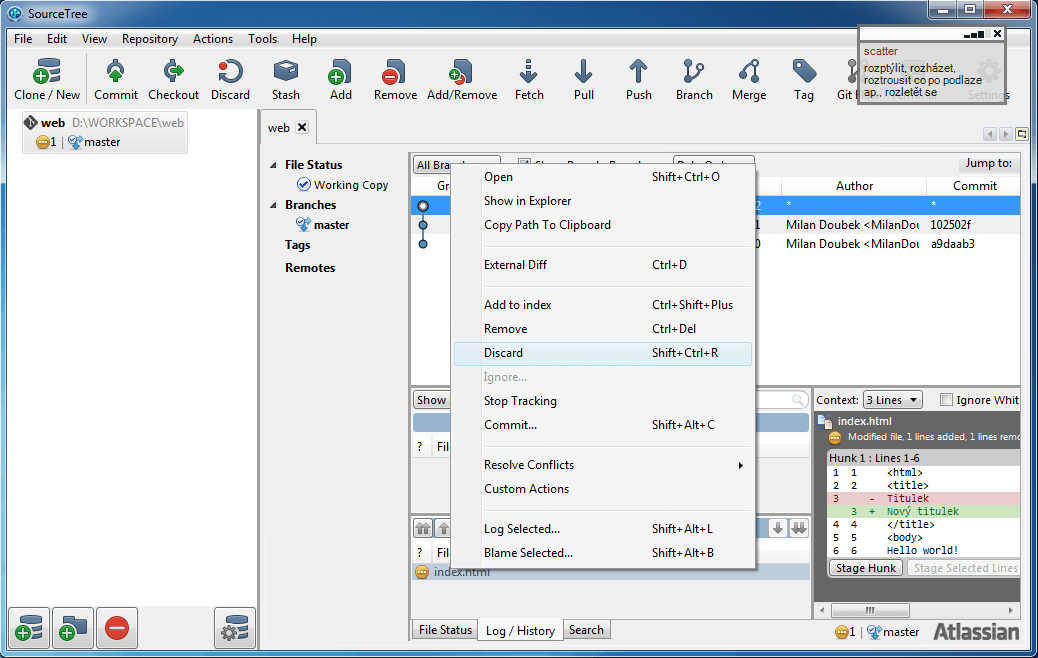Choose 'Custom Actions' in context menu
Viewport: 1038px width, 658px height.
(603, 489)
